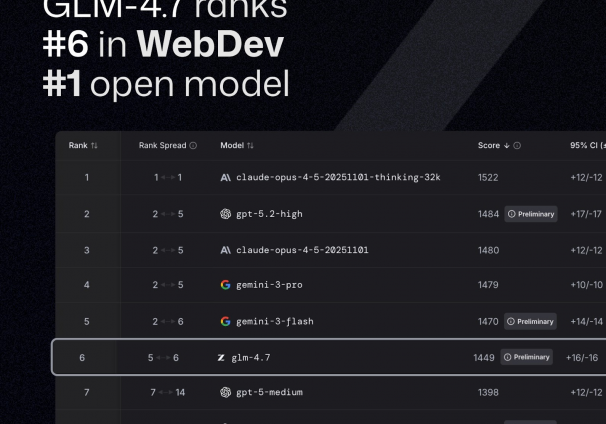
Task: Open claude-opus-4-5-20251101-thinking-32k model name
Action: point(338,177)
